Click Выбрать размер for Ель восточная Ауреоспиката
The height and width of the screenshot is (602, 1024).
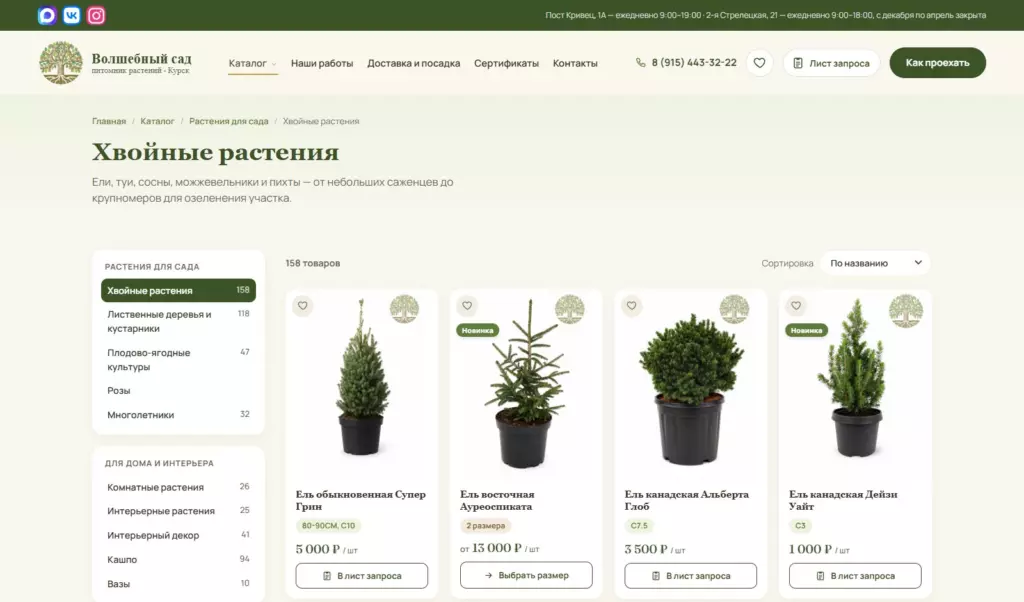click(526, 575)
